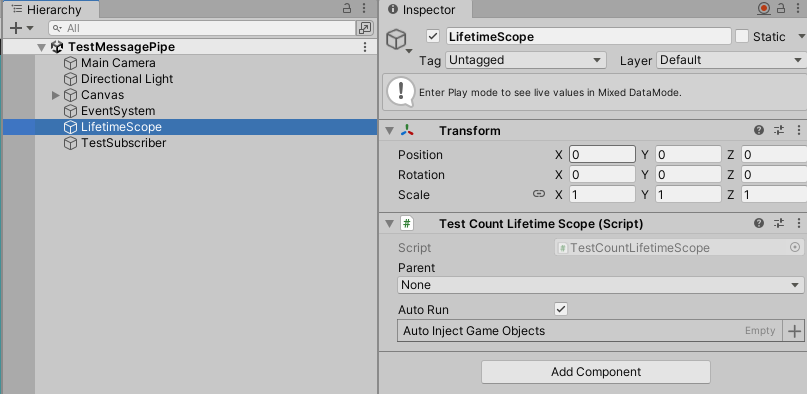The height and width of the screenshot is (394, 807).
Task: Open the Parent dropdown set to None
Action: [601, 285]
